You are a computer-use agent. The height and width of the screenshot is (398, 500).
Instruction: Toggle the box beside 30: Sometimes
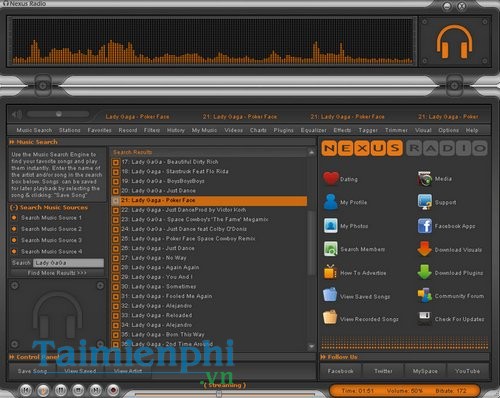point(116,287)
